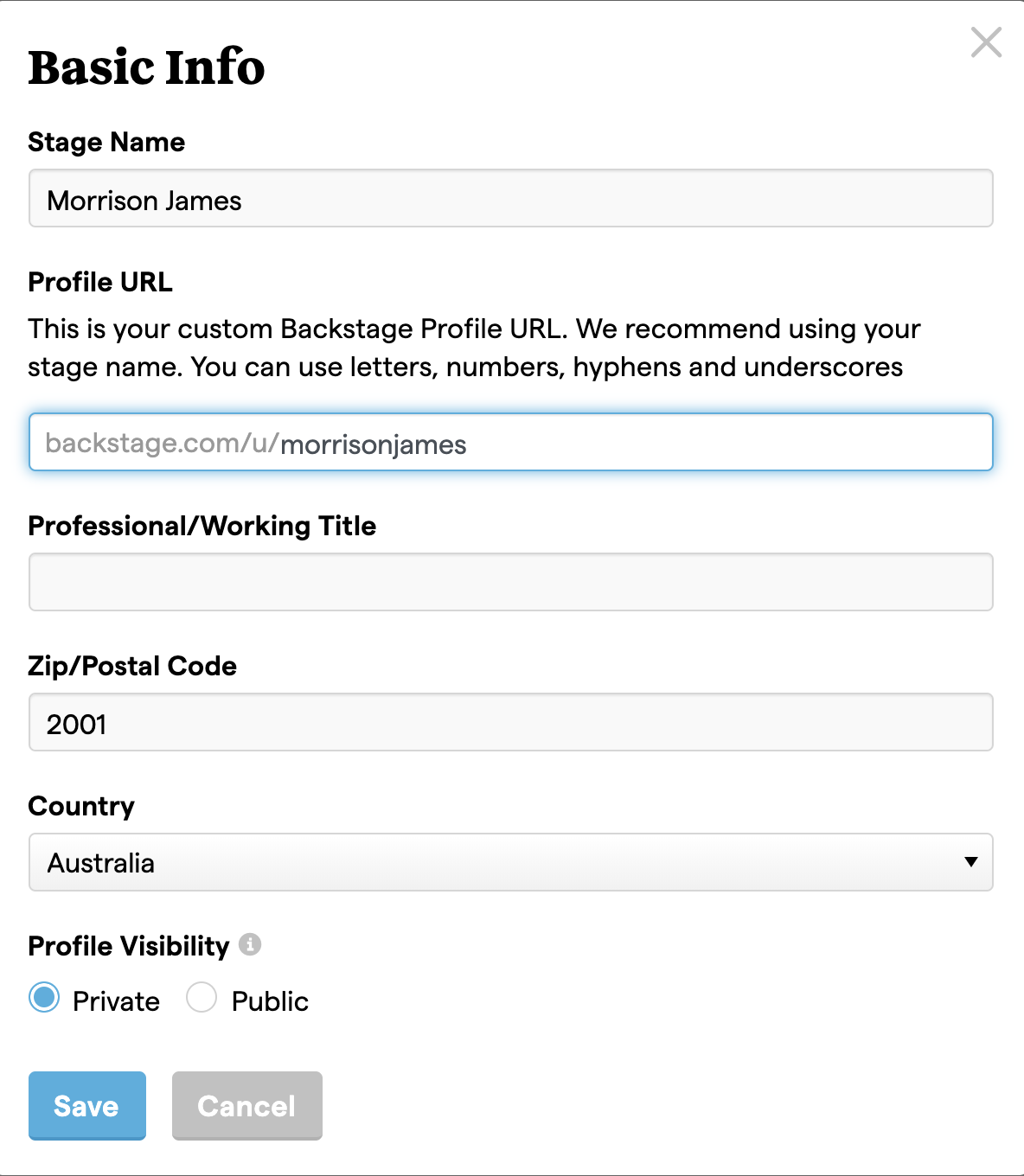
Task: Click the Basic Info heading
Action: click(146, 67)
